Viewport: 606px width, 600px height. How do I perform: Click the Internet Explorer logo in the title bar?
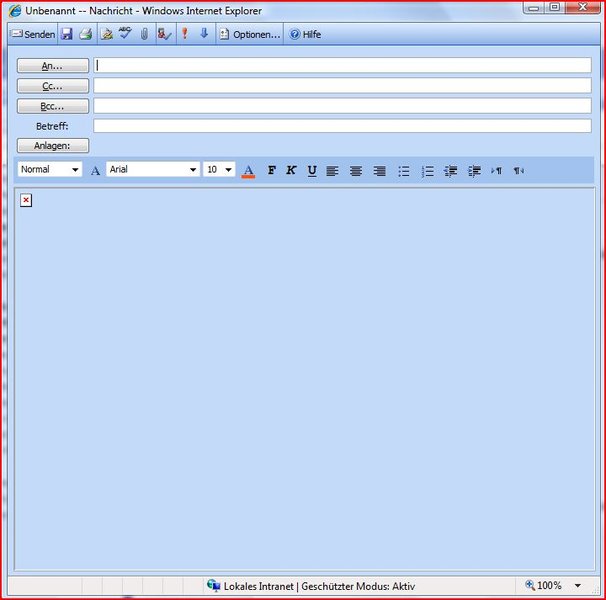point(15,10)
